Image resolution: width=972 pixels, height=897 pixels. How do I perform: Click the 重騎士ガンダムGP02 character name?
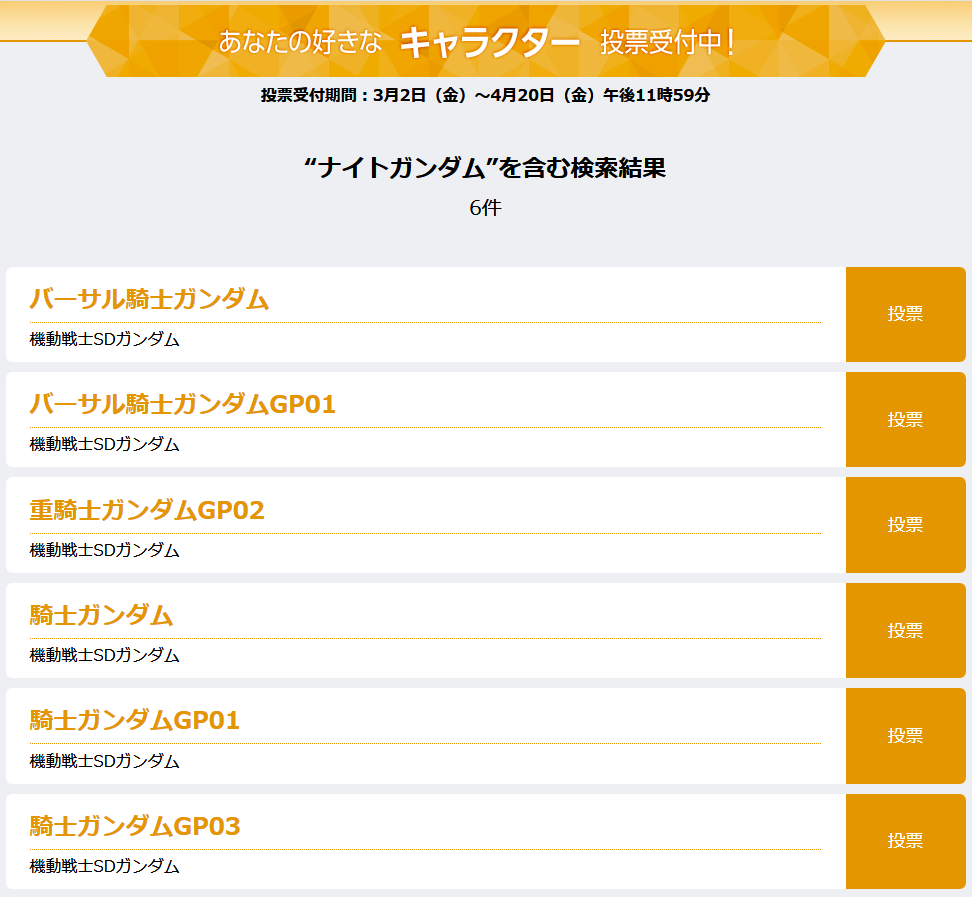147,511
